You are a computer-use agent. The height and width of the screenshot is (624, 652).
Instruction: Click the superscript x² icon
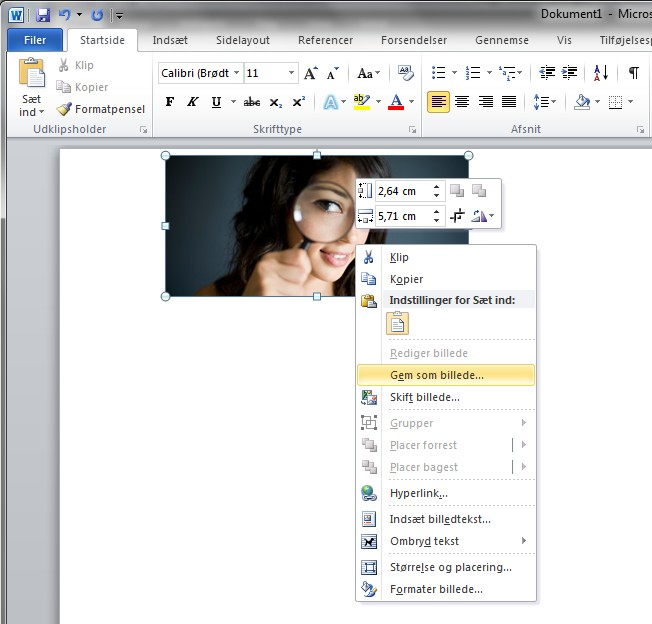pyautogui.click(x=299, y=102)
